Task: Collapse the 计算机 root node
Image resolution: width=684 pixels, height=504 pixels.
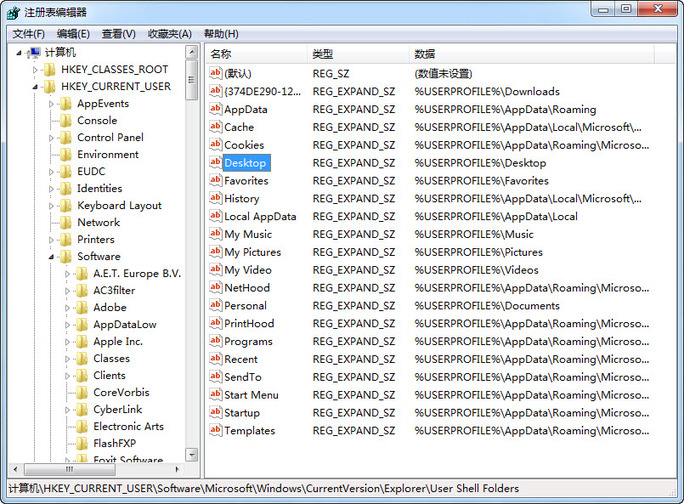Action: (x=19, y=53)
